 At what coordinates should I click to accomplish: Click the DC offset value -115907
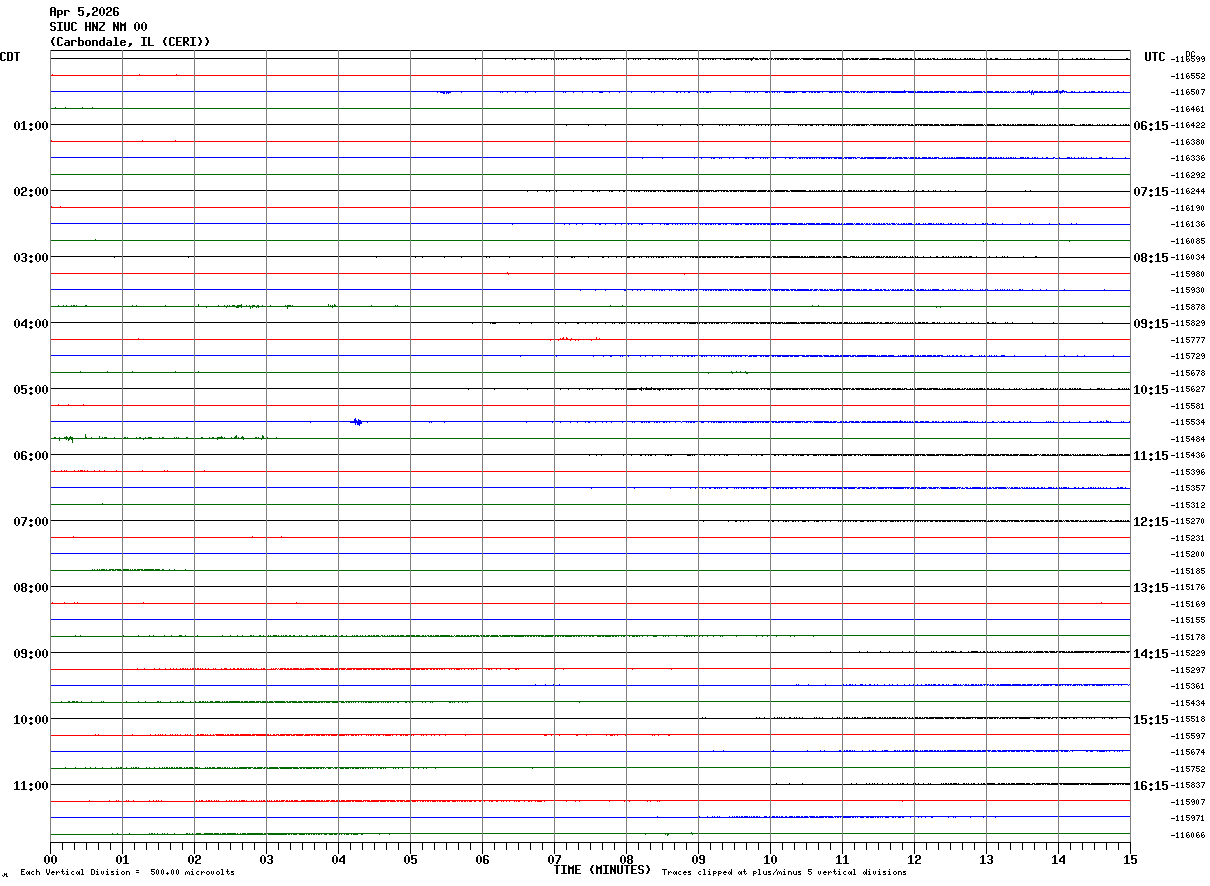(1188, 802)
